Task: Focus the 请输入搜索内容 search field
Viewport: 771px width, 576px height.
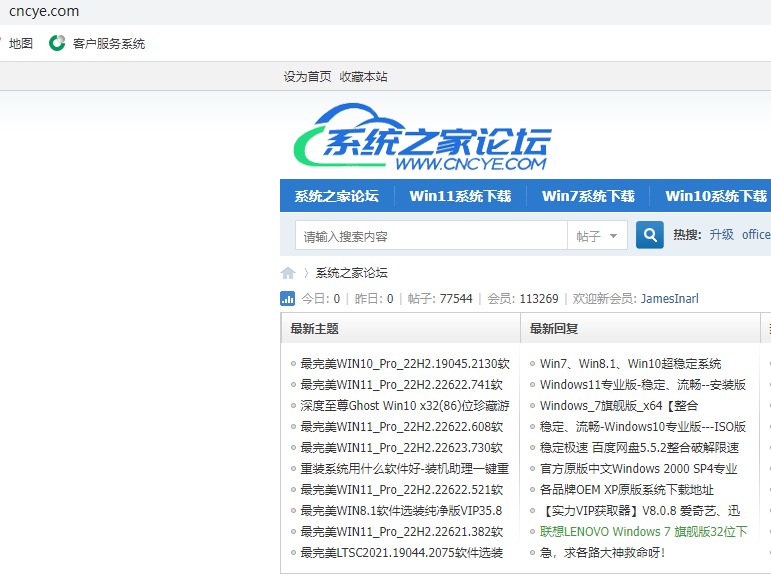Action: pos(432,236)
